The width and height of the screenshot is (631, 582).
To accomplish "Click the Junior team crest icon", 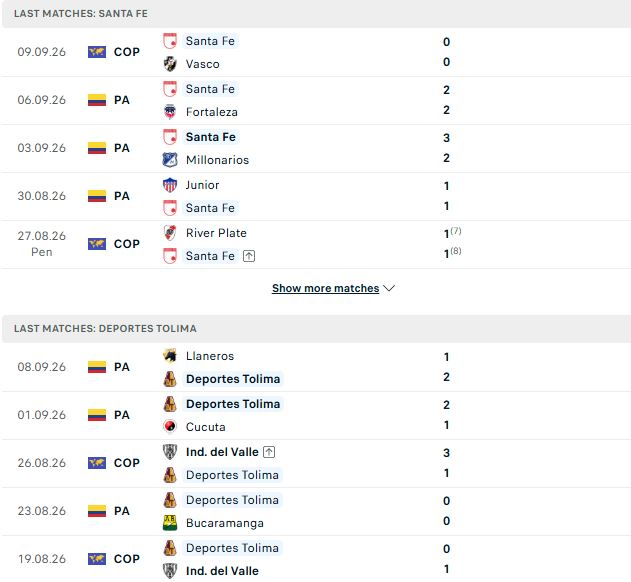I will click(x=170, y=185).
